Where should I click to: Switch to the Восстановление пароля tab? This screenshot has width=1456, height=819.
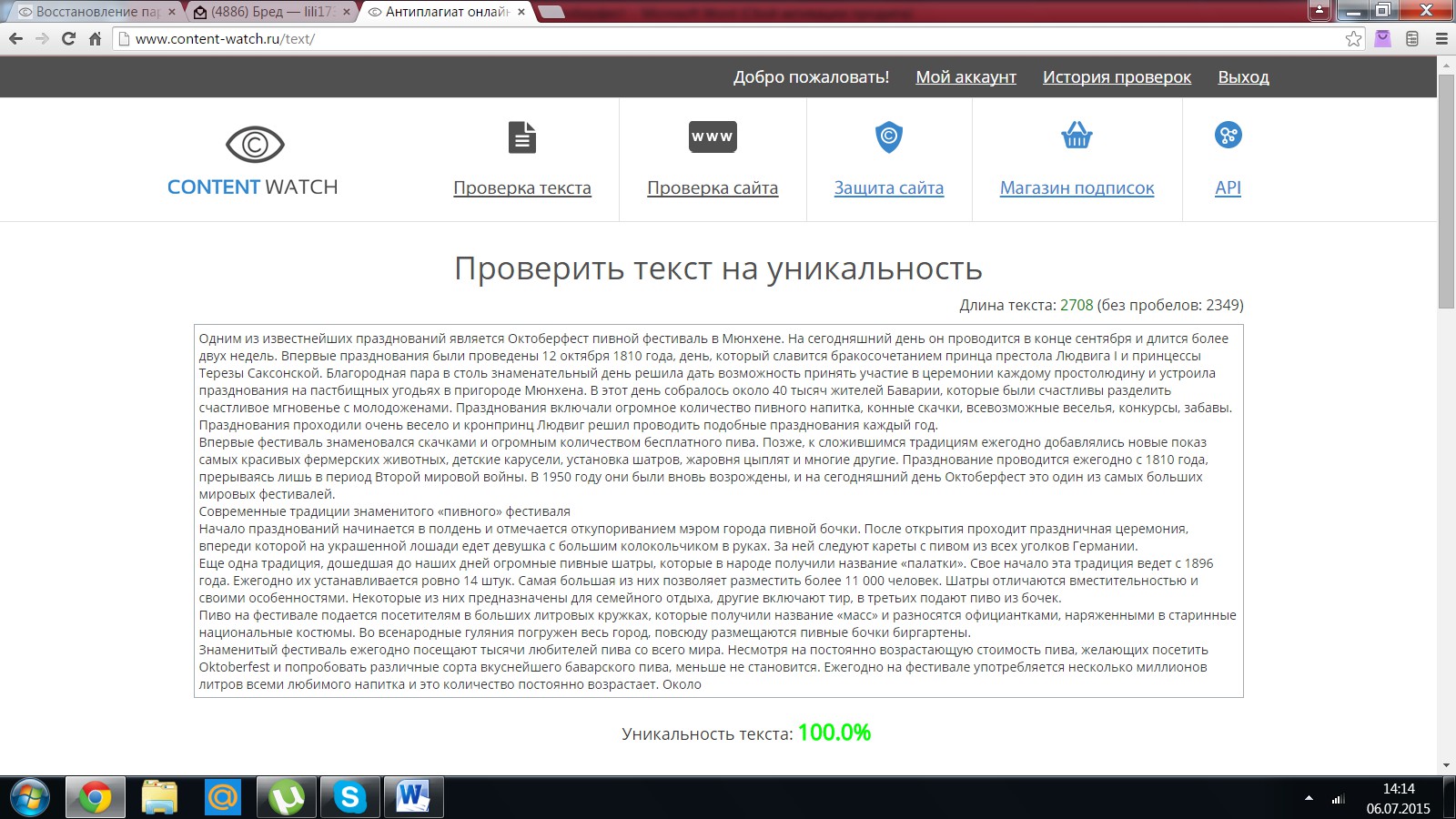point(97,12)
